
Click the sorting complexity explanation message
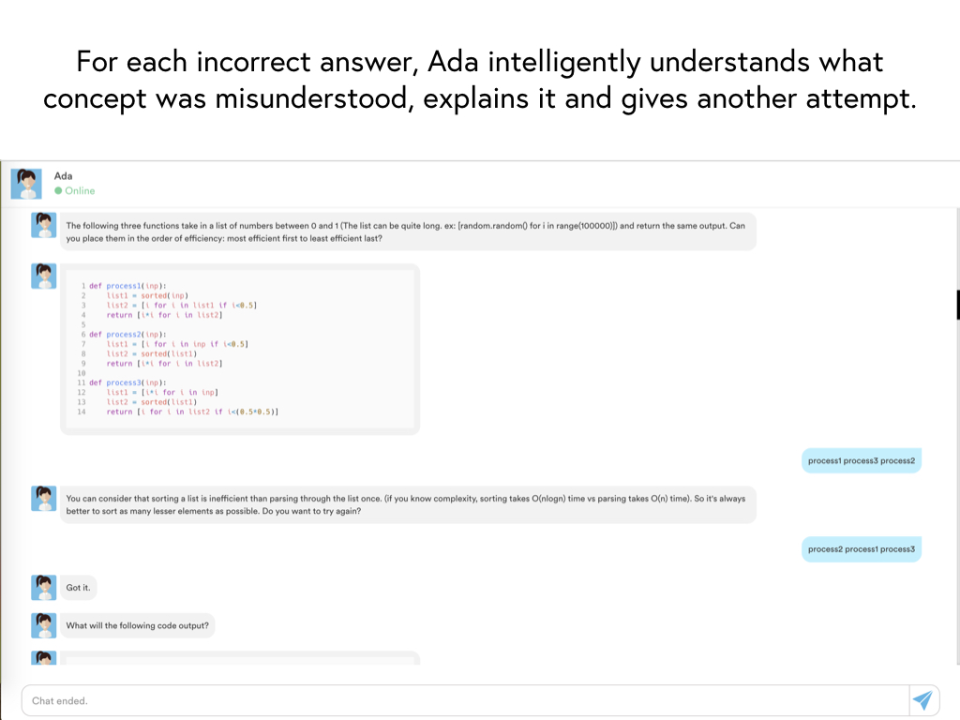pos(407,504)
